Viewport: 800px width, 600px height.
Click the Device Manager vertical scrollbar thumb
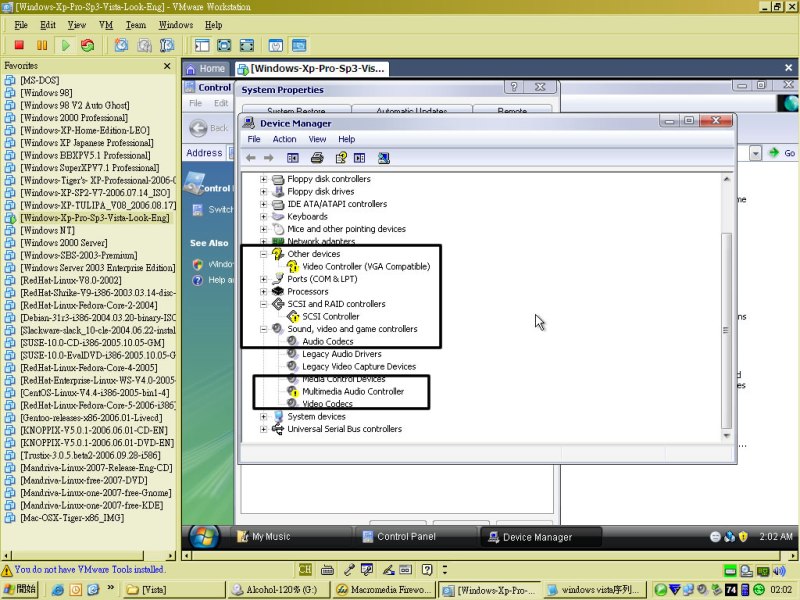(x=726, y=330)
